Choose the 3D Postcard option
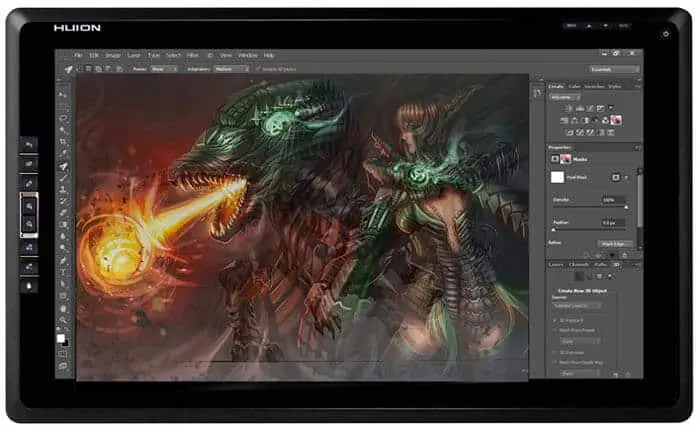 point(555,320)
